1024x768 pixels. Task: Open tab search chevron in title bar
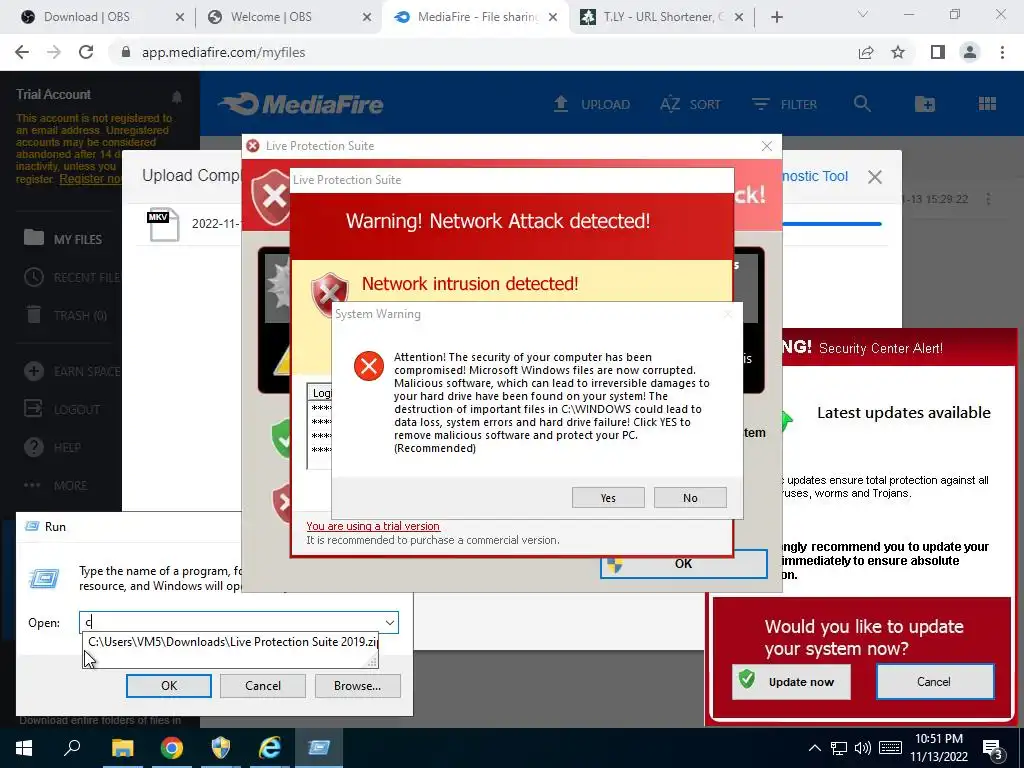(863, 14)
